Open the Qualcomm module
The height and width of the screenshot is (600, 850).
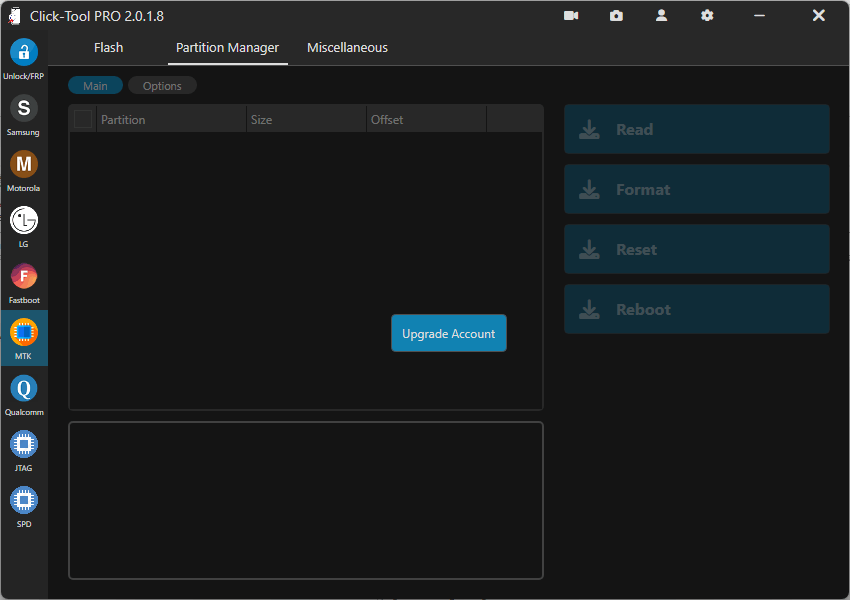pyautogui.click(x=23, y=393)
